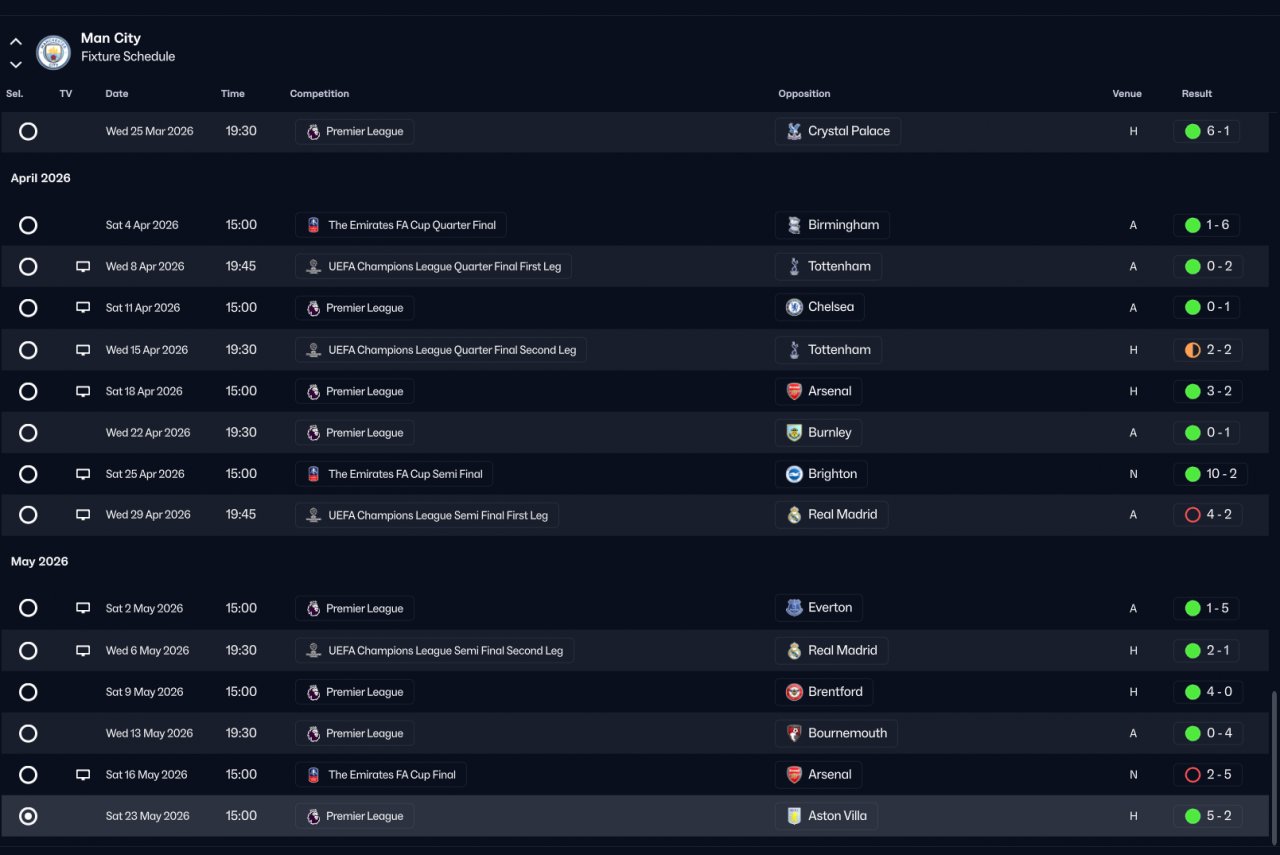The image size is (1280, 855).
Task: Click the Man City title text
Action: coord(111,38)
